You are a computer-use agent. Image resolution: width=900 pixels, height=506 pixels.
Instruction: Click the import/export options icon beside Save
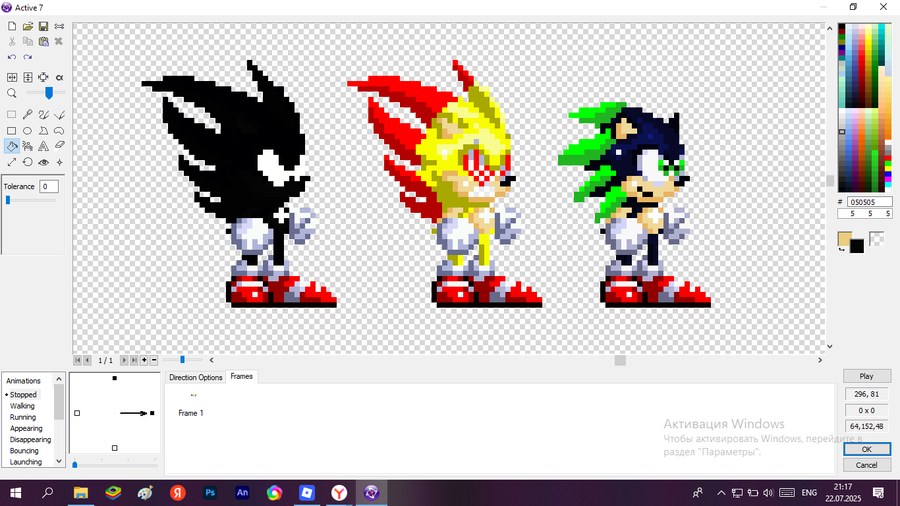[x=59, y=26]
